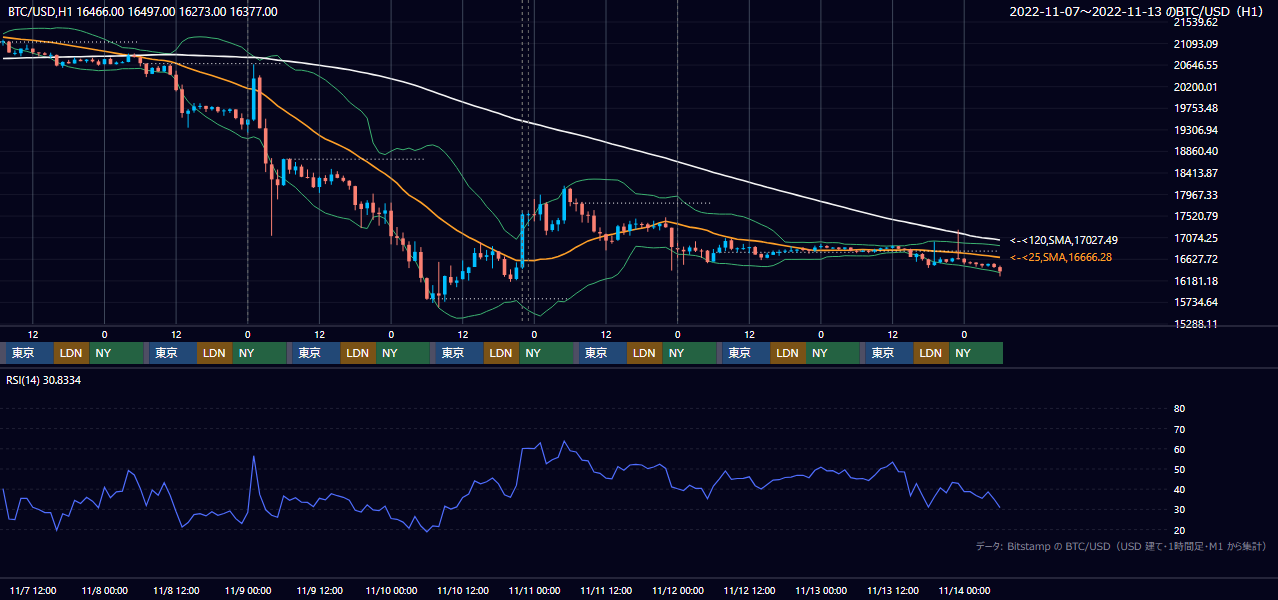Choose the 11/12 12:00 time axis label

749,590
